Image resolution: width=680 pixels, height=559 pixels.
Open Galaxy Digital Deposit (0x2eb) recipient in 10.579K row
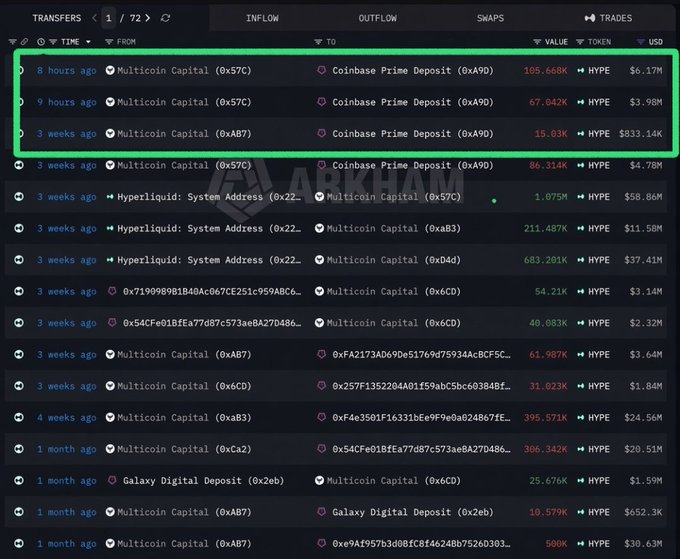[x=413, y=512]
